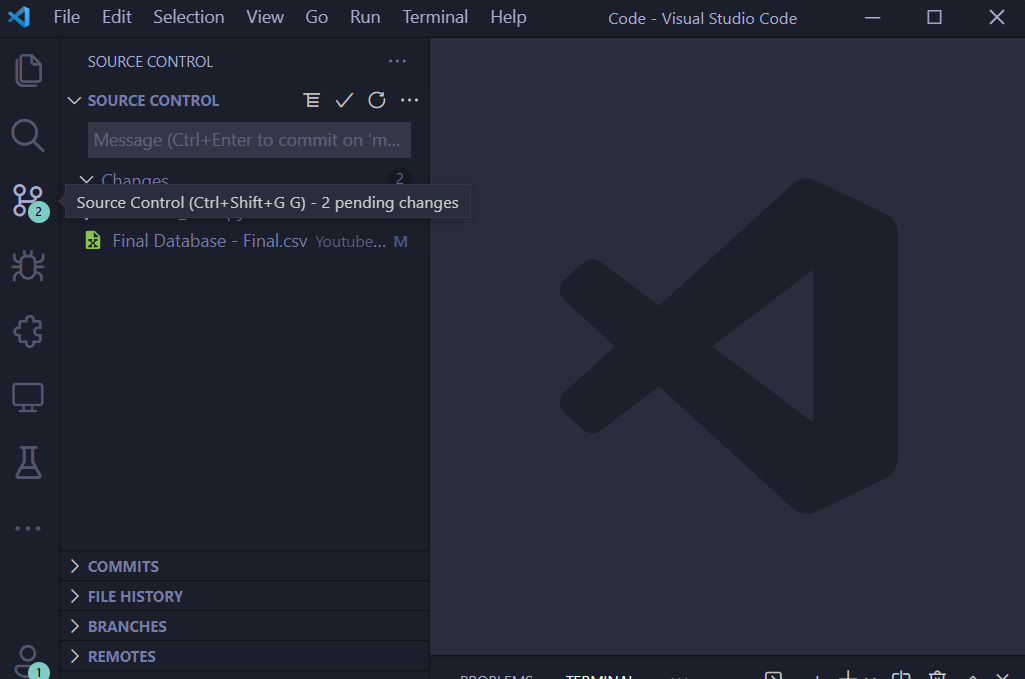Expand the BRANCHES section
The height and width of the screenshot is (679, 1025).
tap(245, 626)
